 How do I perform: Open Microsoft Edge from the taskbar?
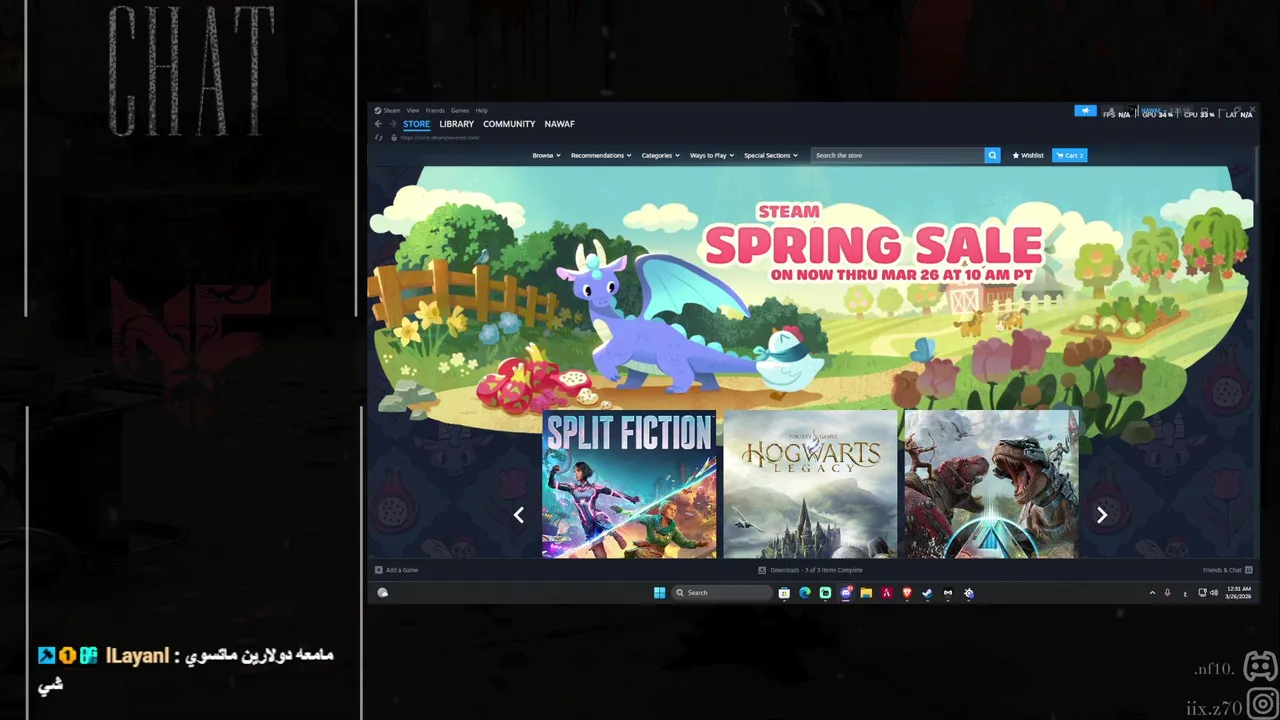pos(805,593)
